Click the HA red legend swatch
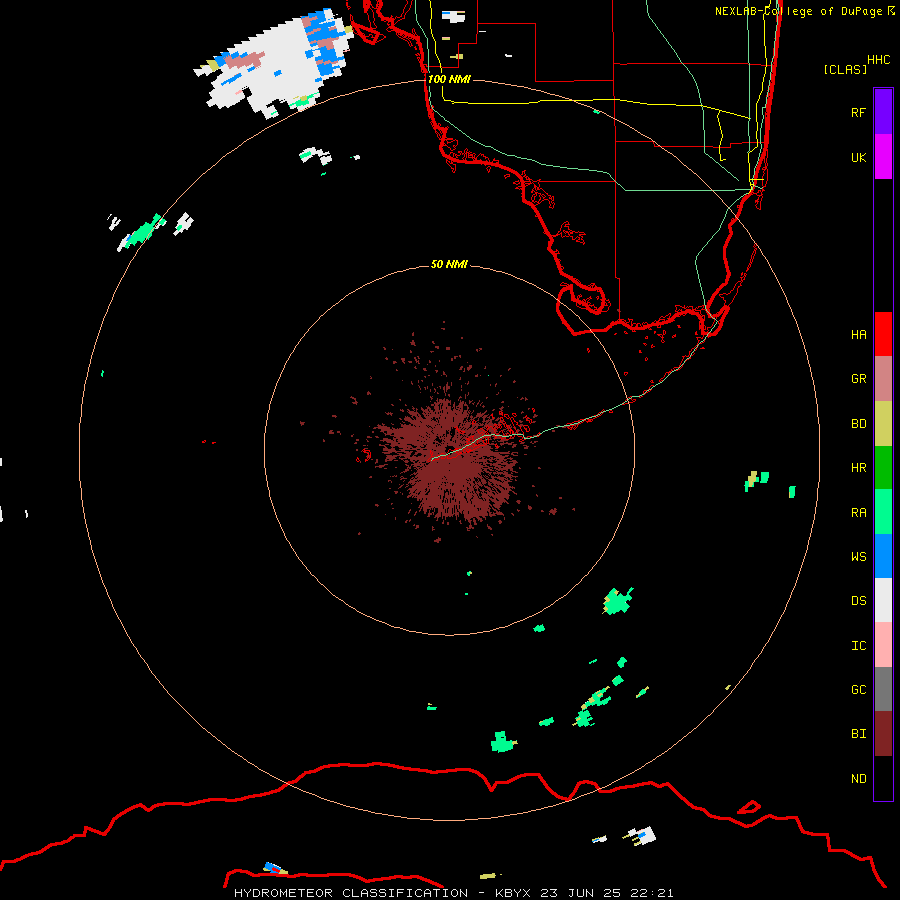Screen dimensions: 900x900 883,334
